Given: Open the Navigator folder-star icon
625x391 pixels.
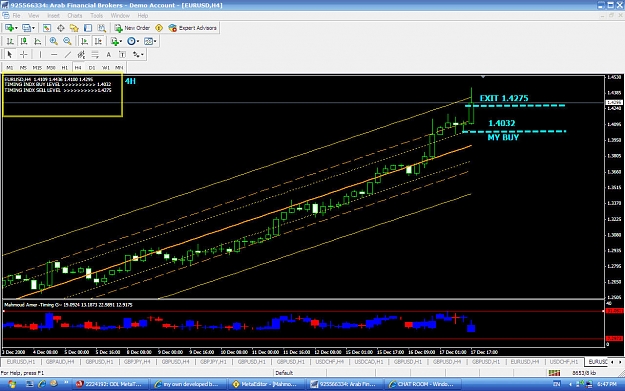Looking at the screenshot, I should 74,28.
